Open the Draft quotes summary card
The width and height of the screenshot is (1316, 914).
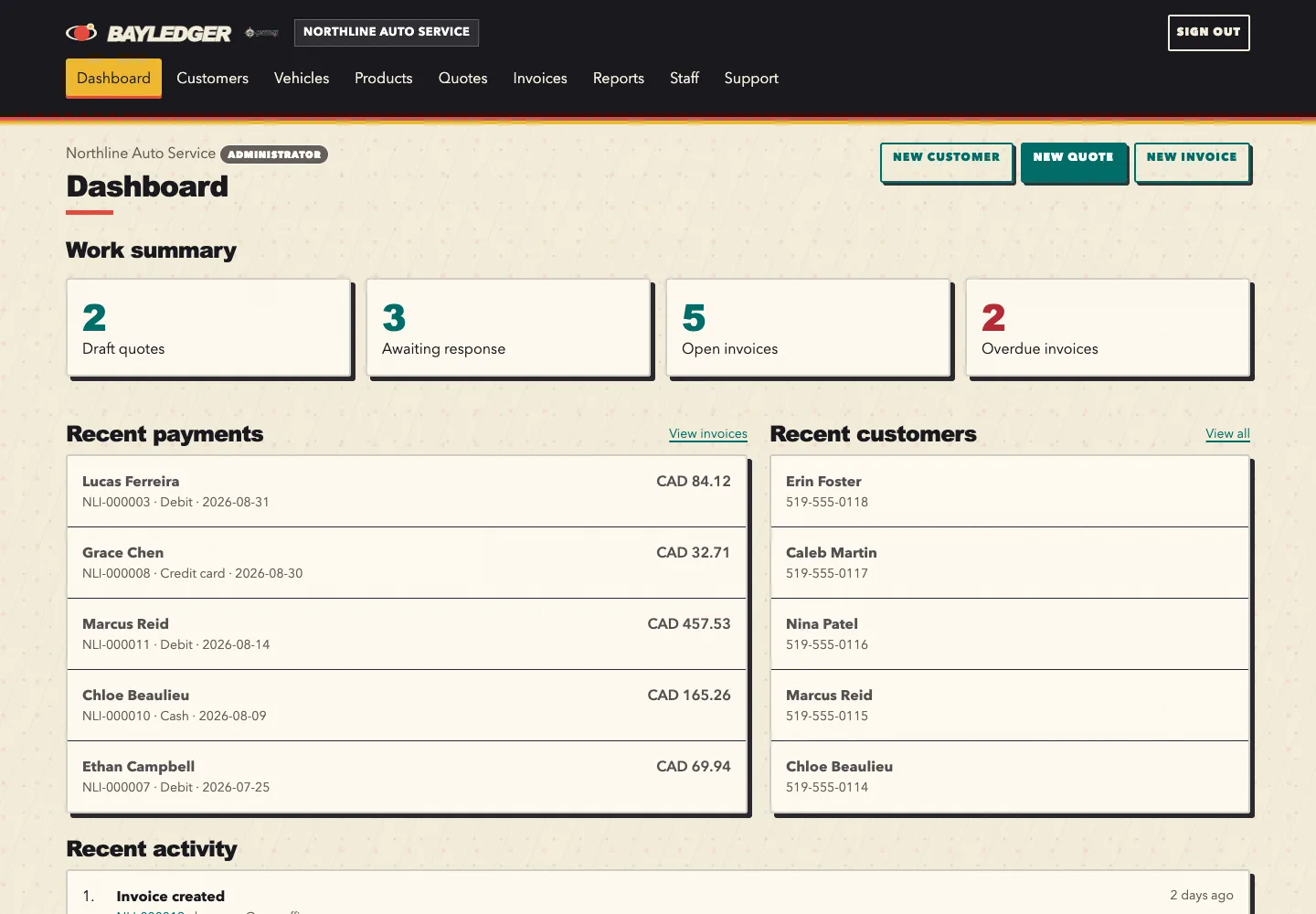click(x=208, y=327)
